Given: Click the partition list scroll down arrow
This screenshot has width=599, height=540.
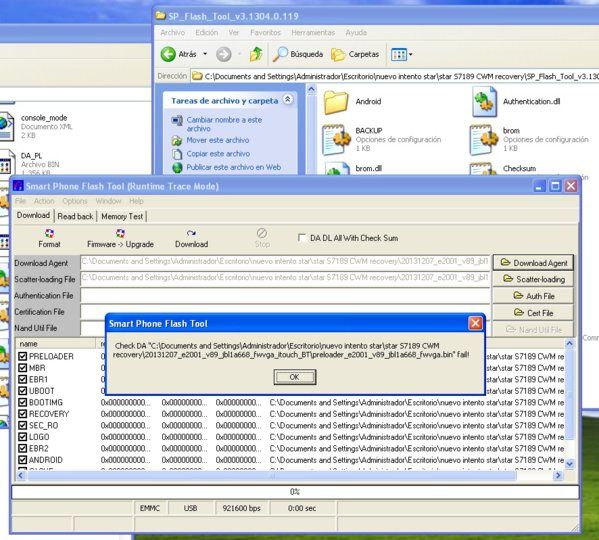Looking at the screenshot, I should pos(569,464).
